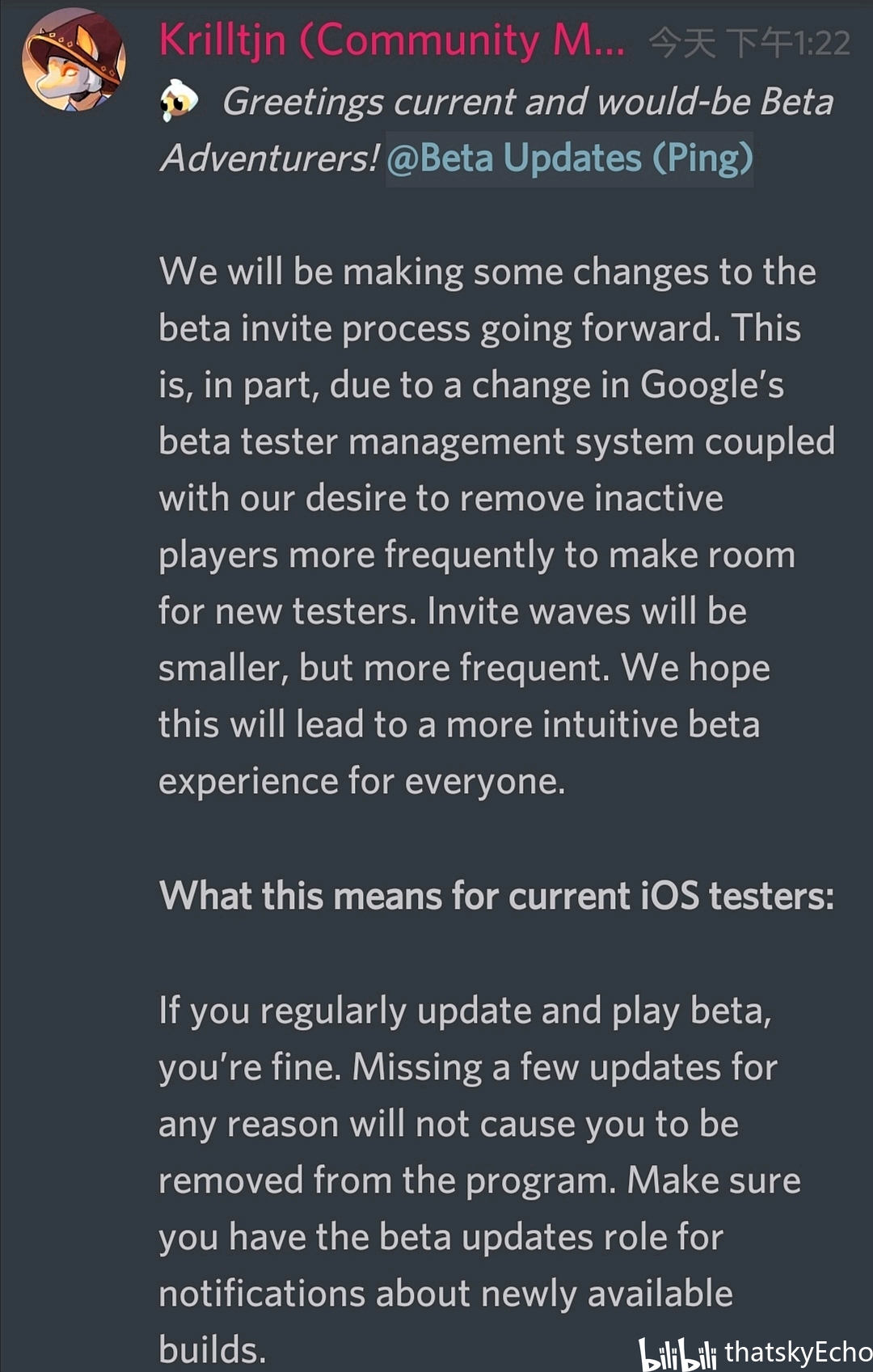Image resolution: width=873 pixels, height=1372 pixels.
Task: Click the 'smaller, but more frequent' line
Action: 383,669
